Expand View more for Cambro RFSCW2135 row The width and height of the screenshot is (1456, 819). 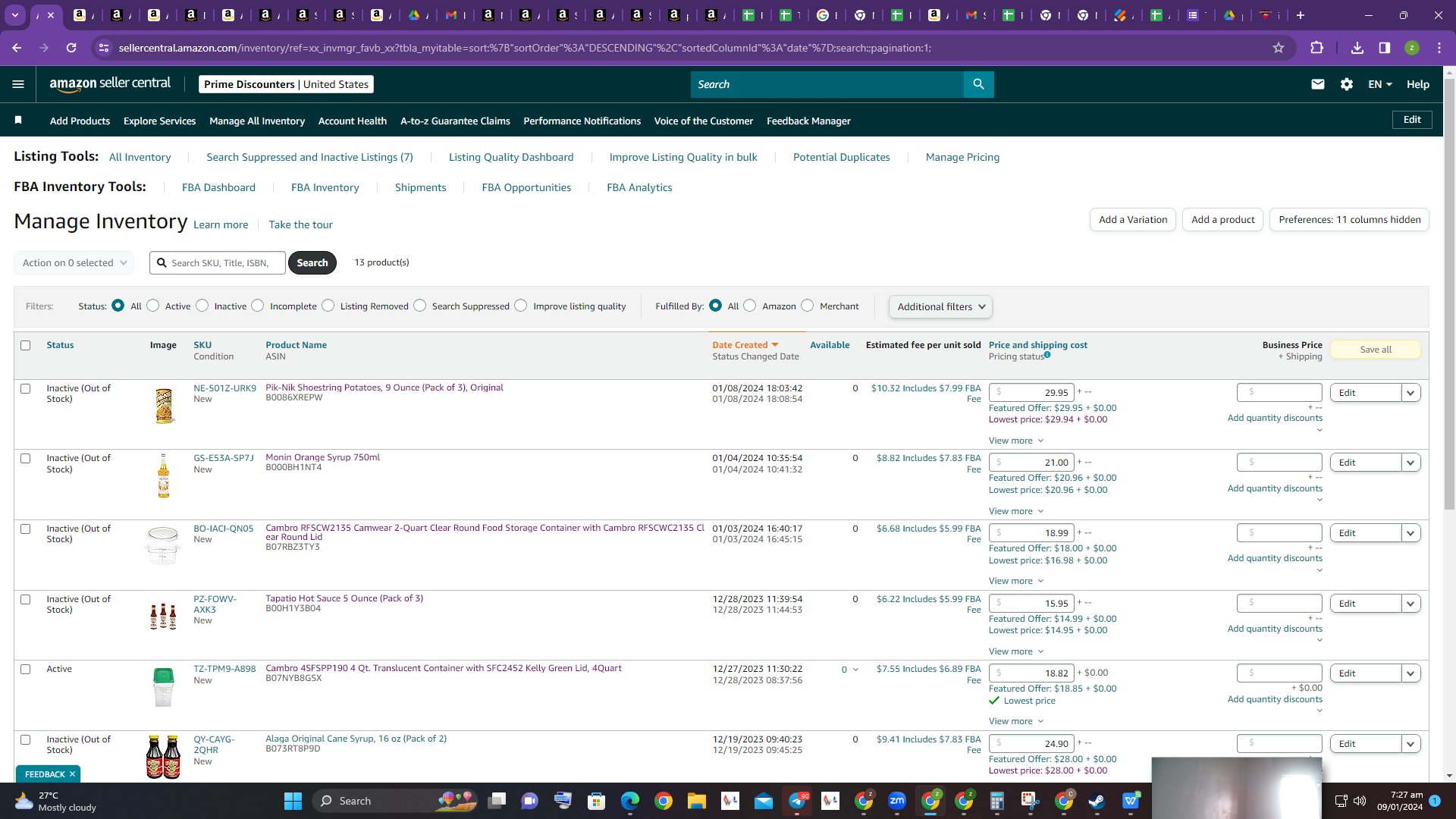[1016, 581]
